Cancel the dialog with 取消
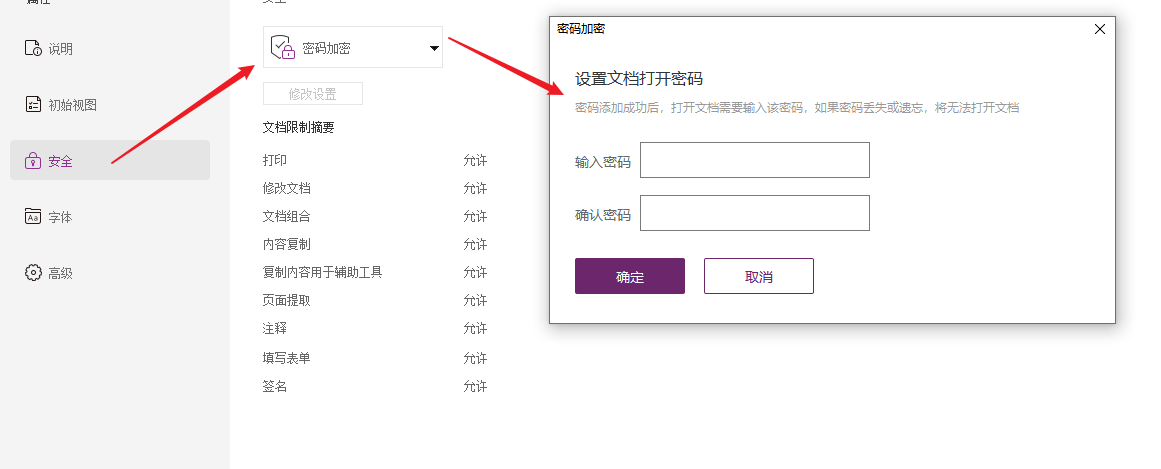The image size is (1161, 469). click(759, 276)
